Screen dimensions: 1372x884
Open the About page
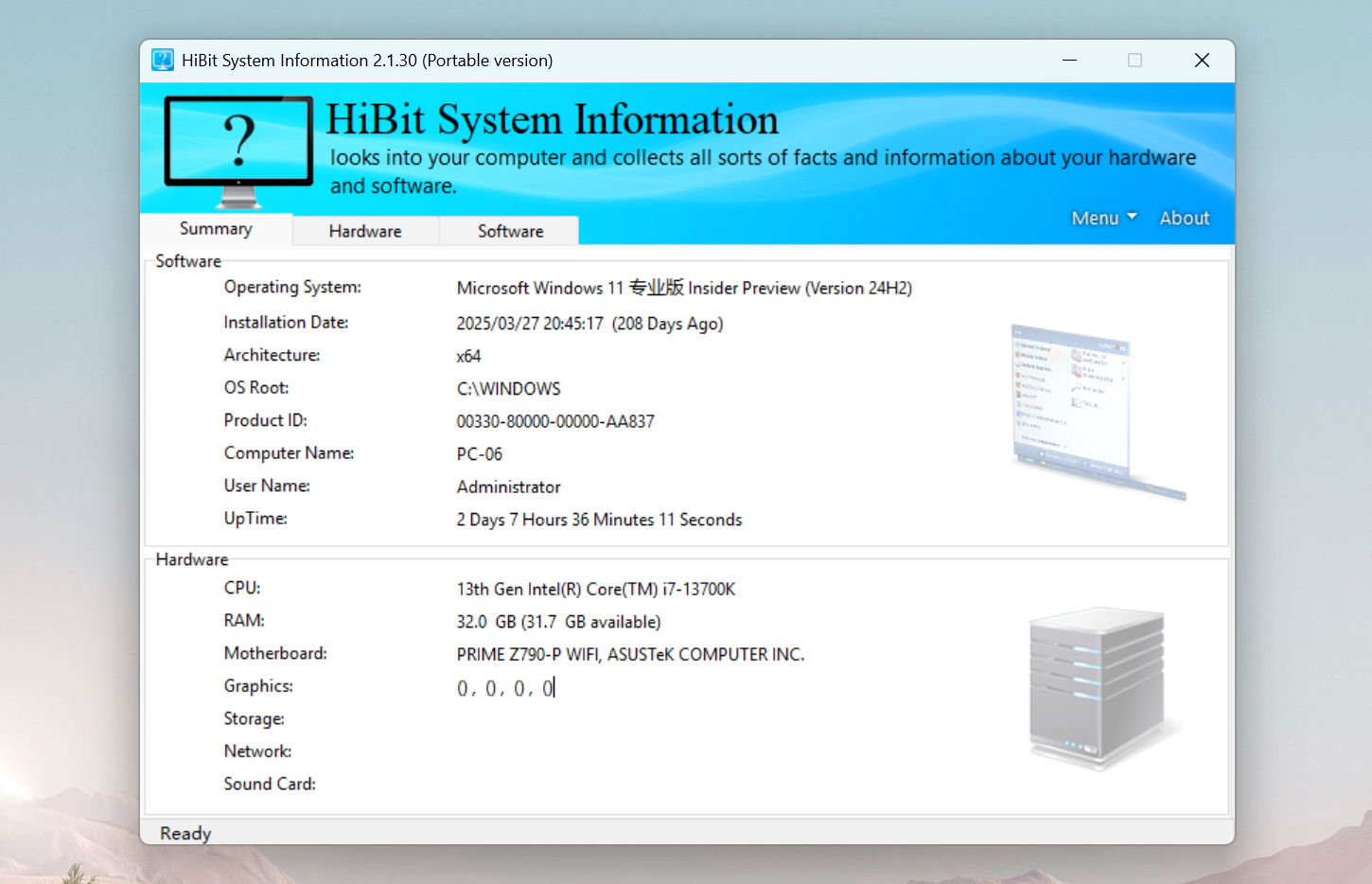1184,219
